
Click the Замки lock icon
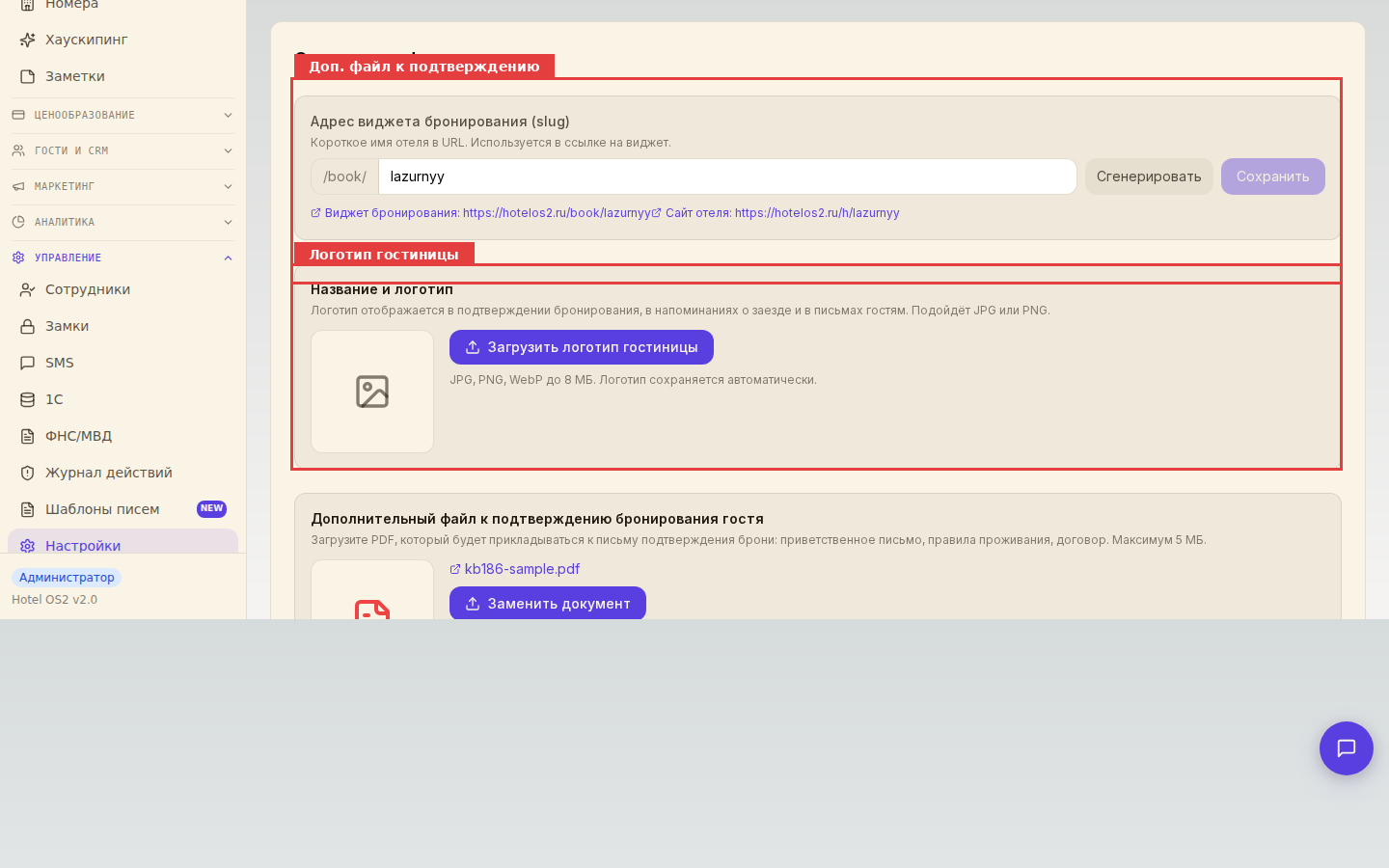(28, 326)
